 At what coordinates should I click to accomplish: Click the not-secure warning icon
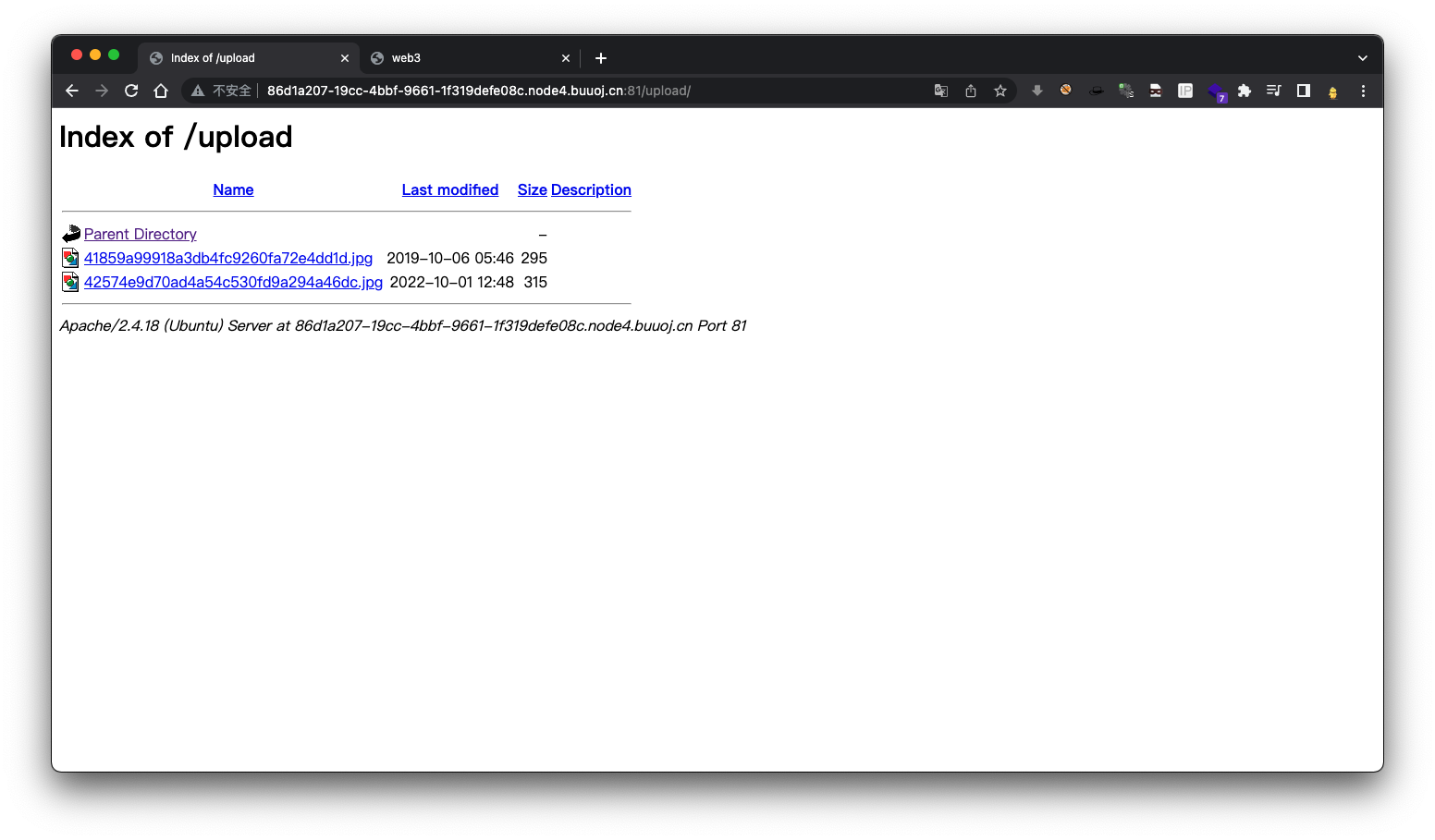[198, 91]
